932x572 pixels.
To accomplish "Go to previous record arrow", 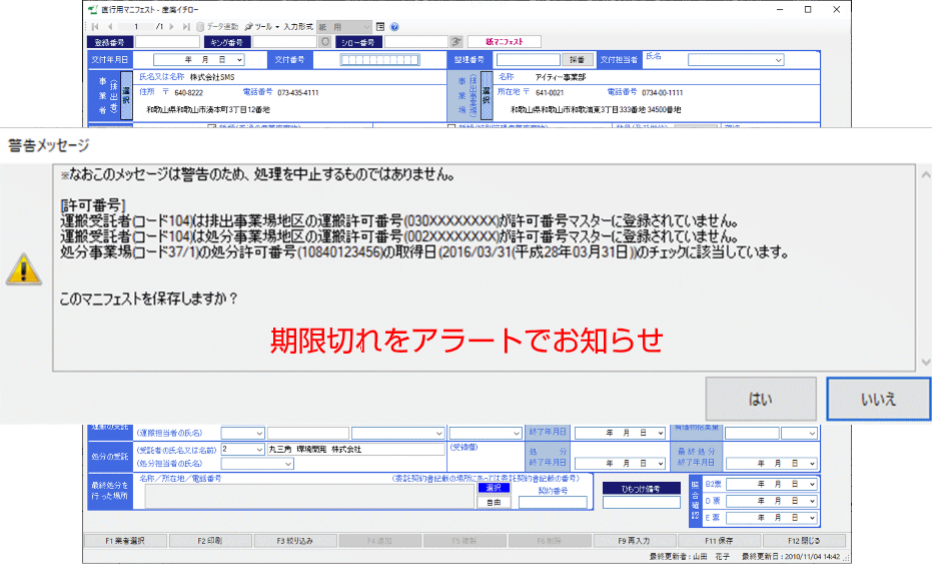I will [x=110, y=27].
